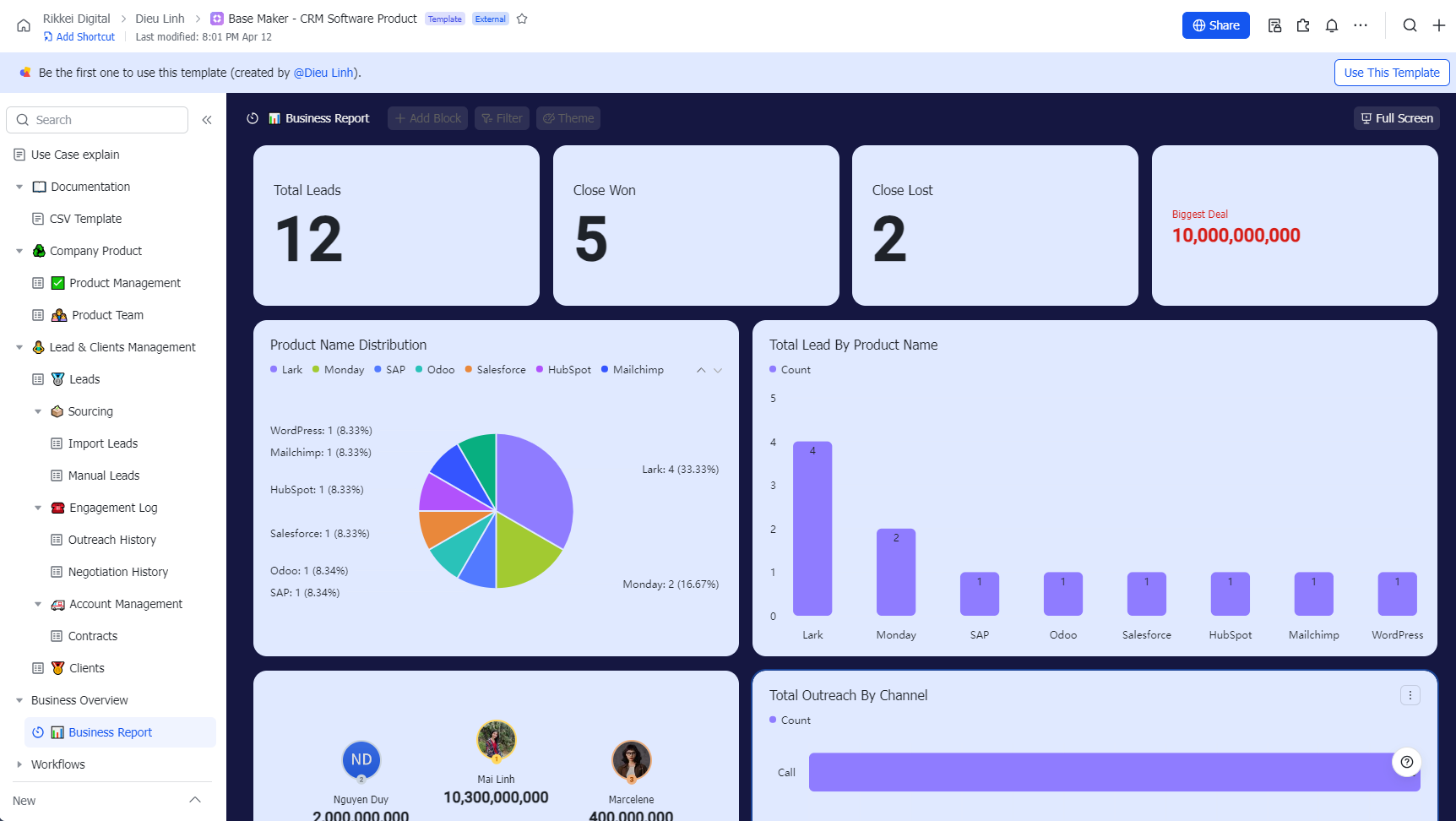Click the home icon in the header
The image size is (1456, 821).
coord(24,25)
